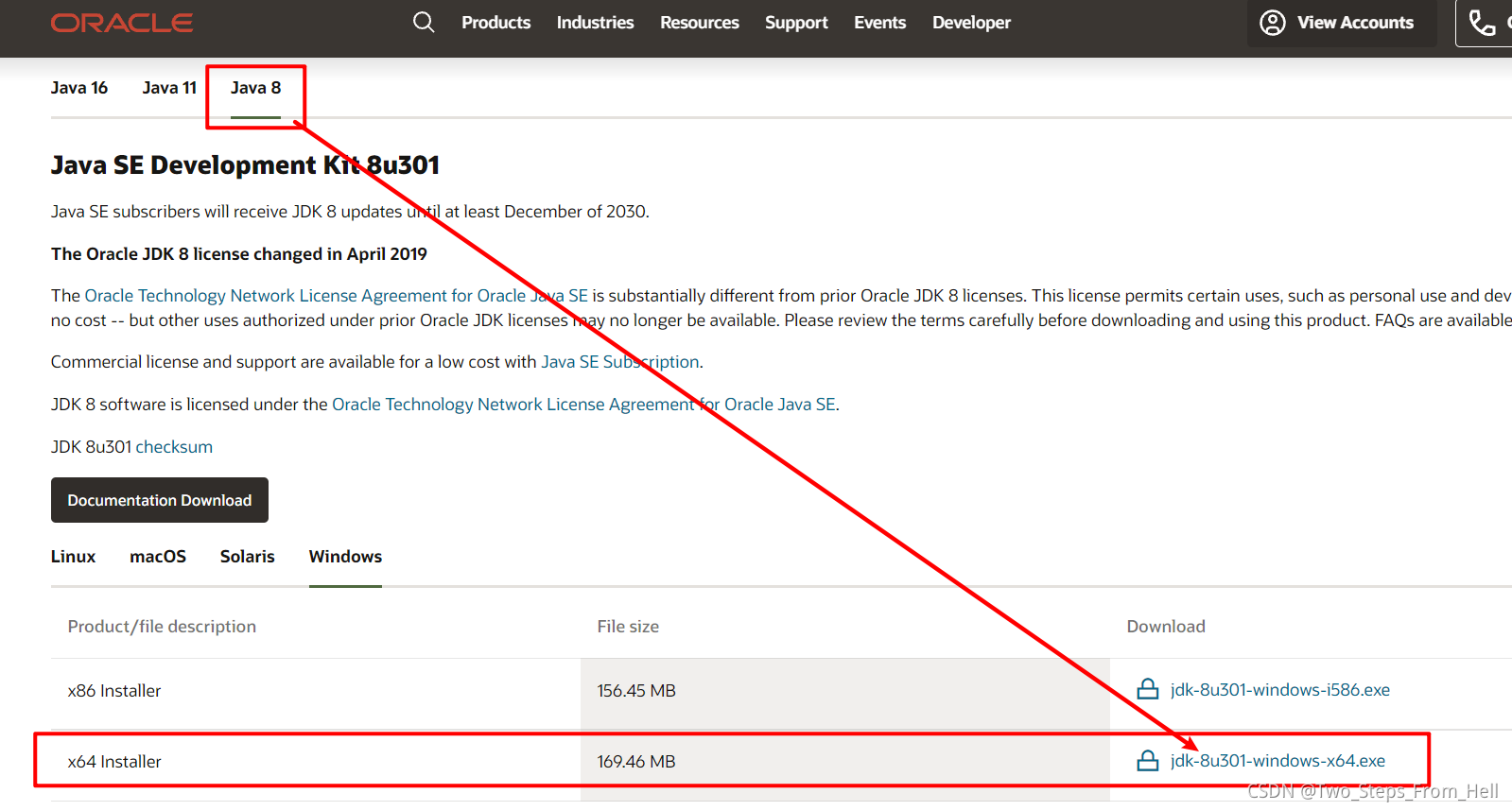The height and width of the screenshot is (811, 1512).
Task: Select the Java 8 tab
Action: pos(255,88)
